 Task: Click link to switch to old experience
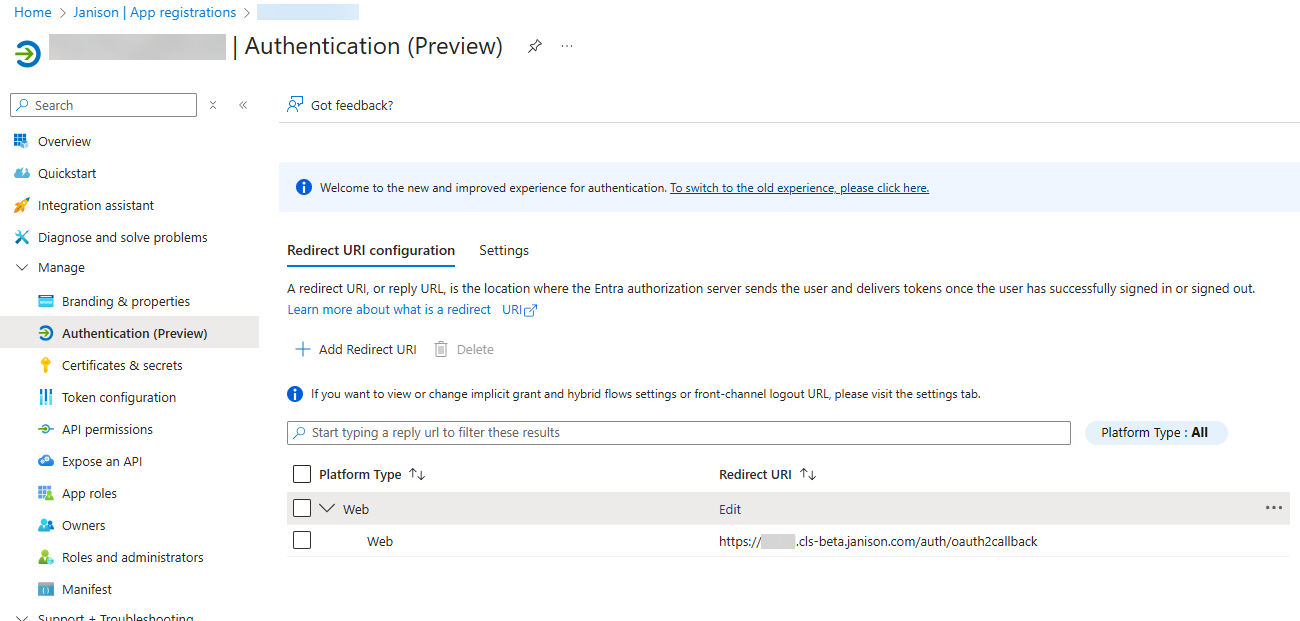point(799,188)
